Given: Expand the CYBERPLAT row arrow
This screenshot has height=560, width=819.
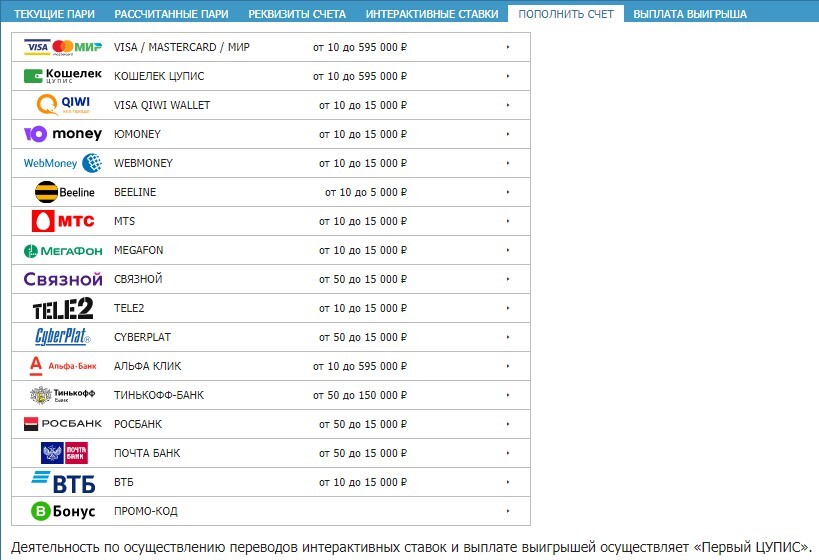Looking at the screenshot, I should click(x=508, y=337).
